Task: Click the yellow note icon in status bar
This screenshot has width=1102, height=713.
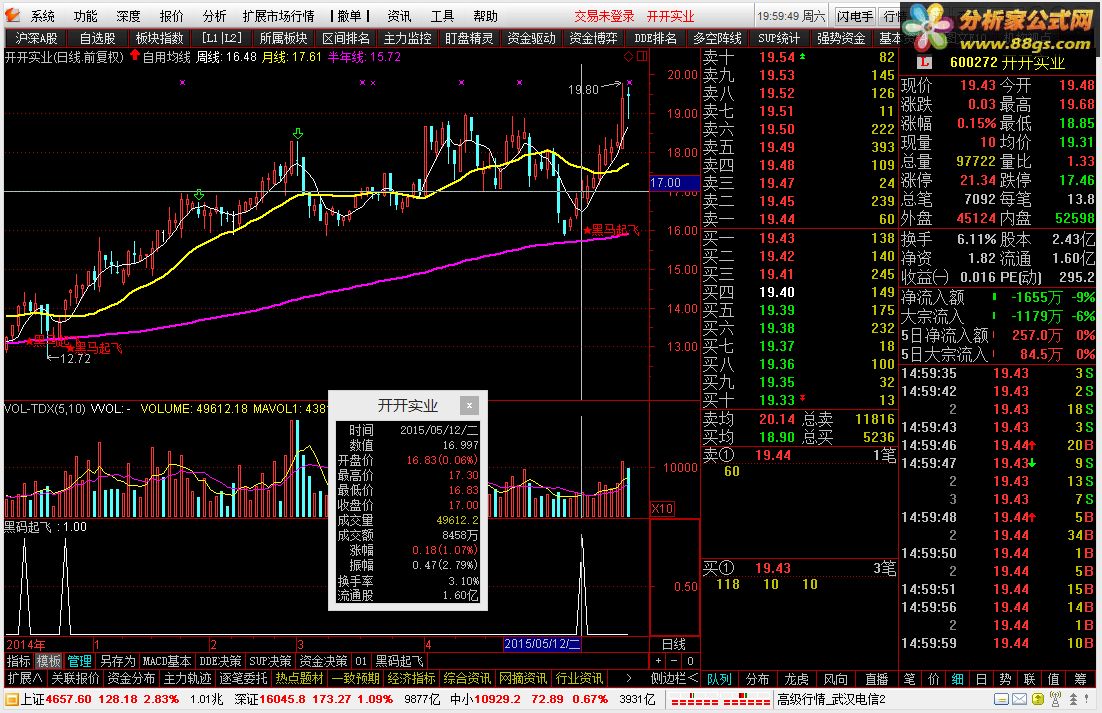Action: point(1001,699)
